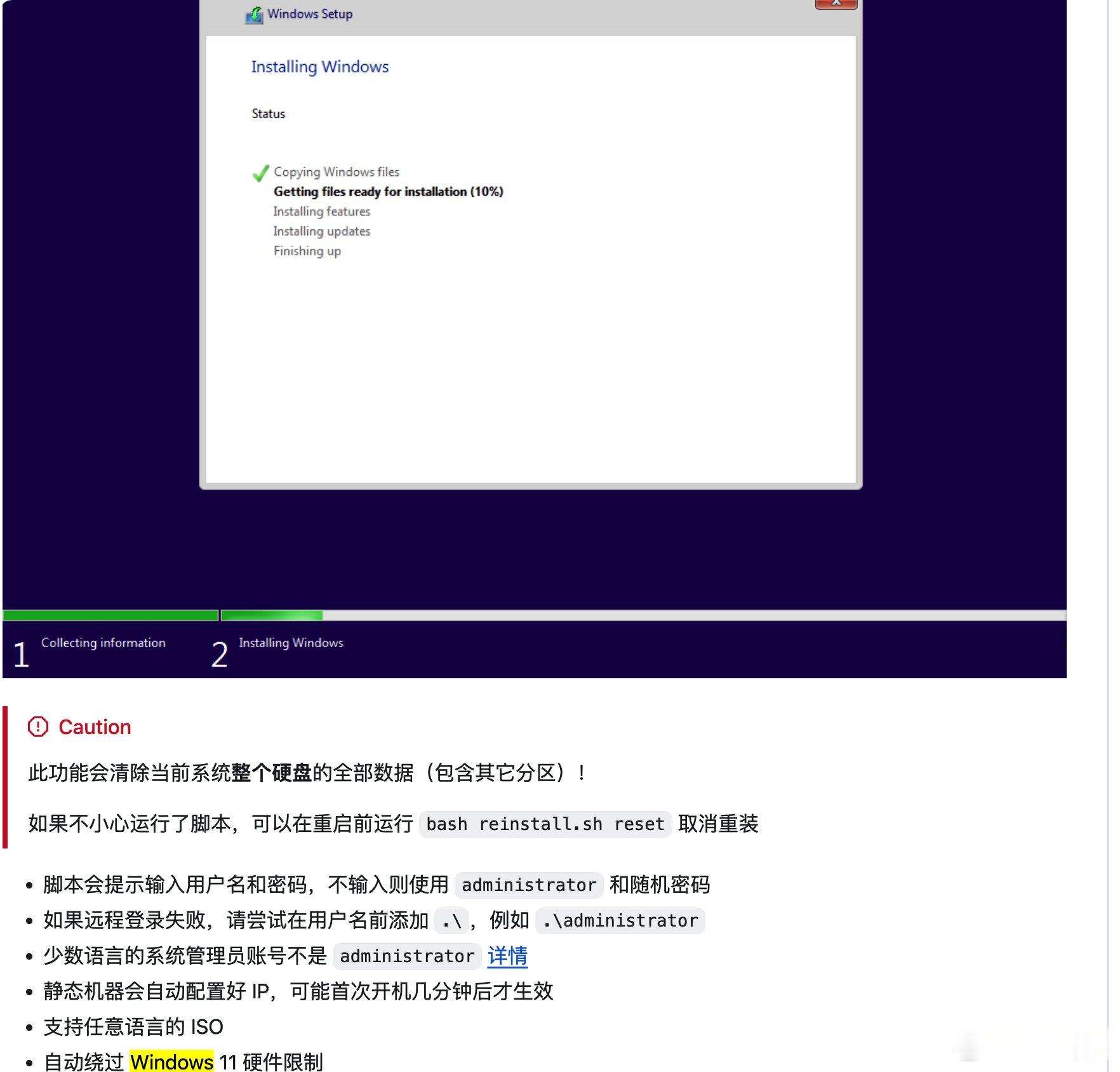Select Getting files ready for installation (10%)

pos(389,192)
